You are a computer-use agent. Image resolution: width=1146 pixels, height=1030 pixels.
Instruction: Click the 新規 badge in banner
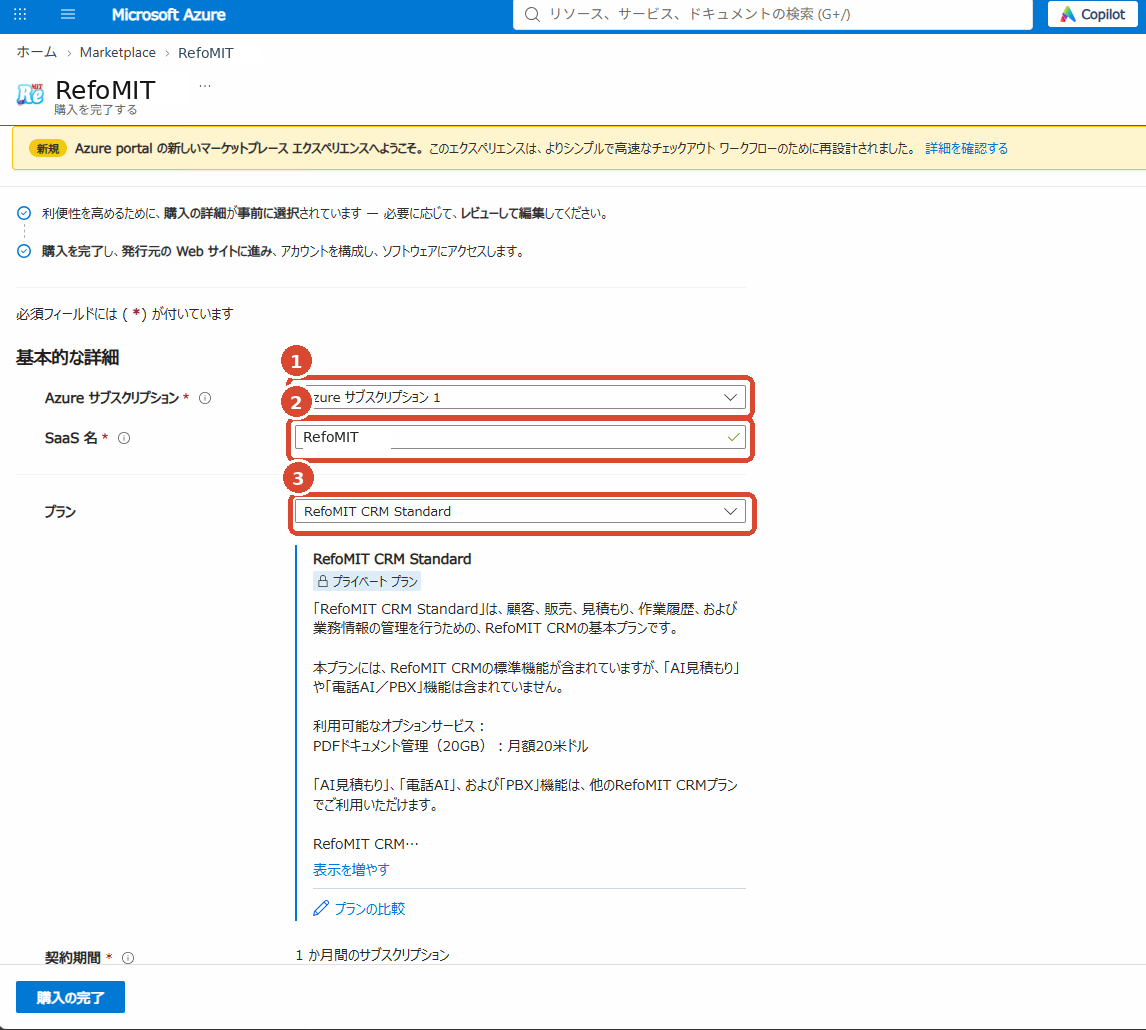pyautogui.click(x=48, y=148)
